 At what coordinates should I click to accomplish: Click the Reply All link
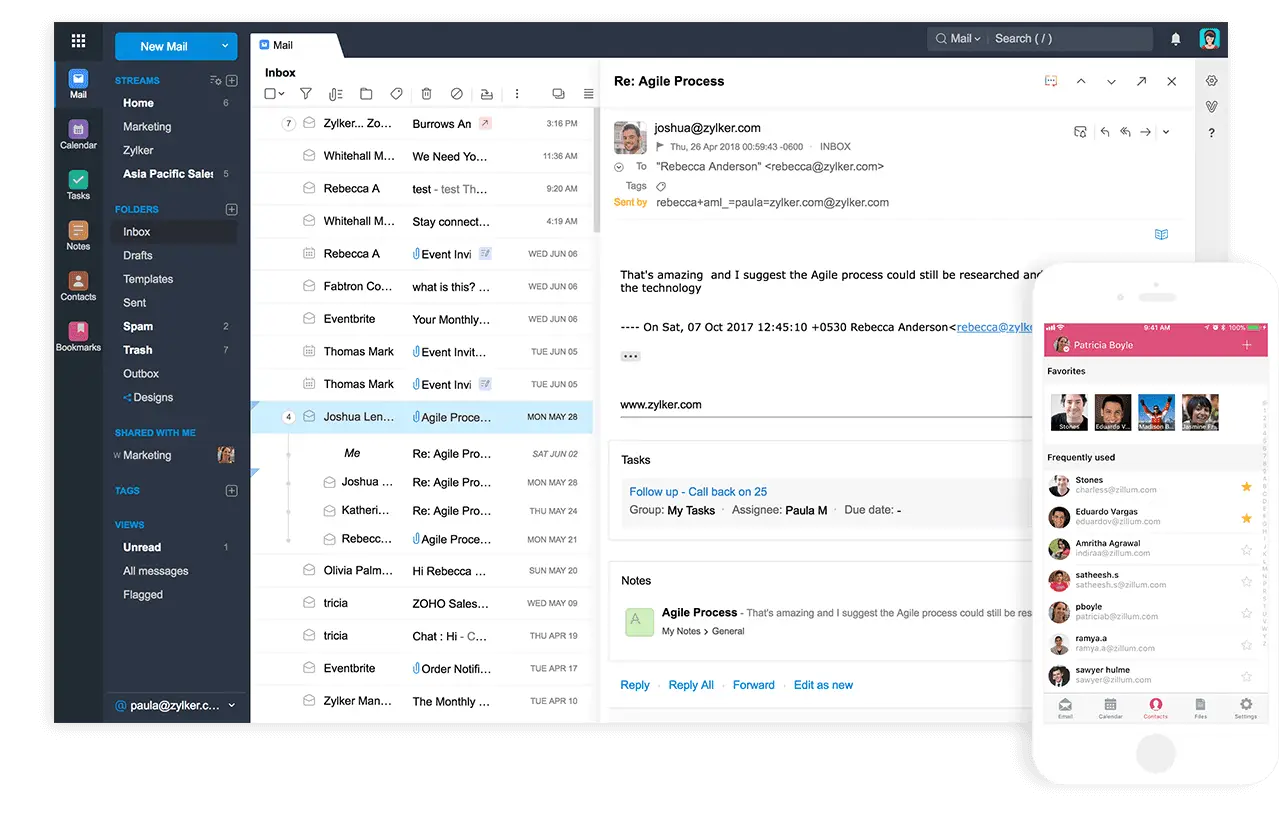pos(691,685)
